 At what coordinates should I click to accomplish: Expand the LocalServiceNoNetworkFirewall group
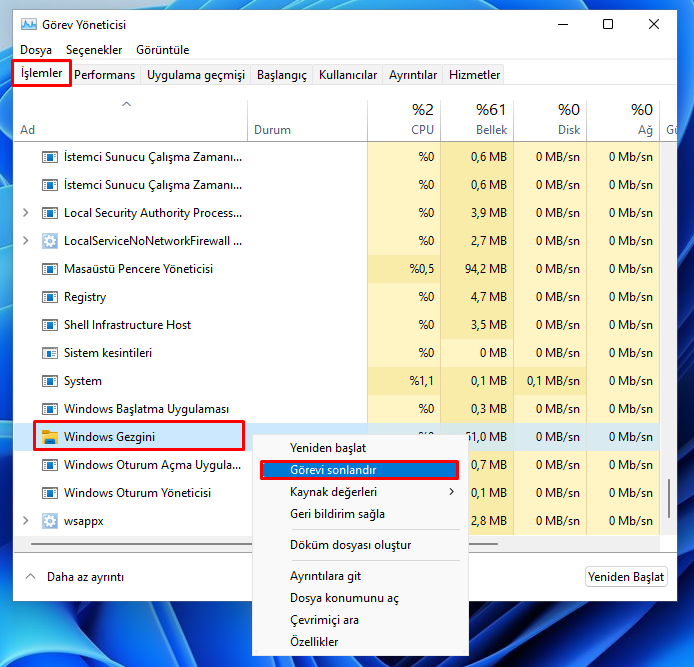(26, 241)
